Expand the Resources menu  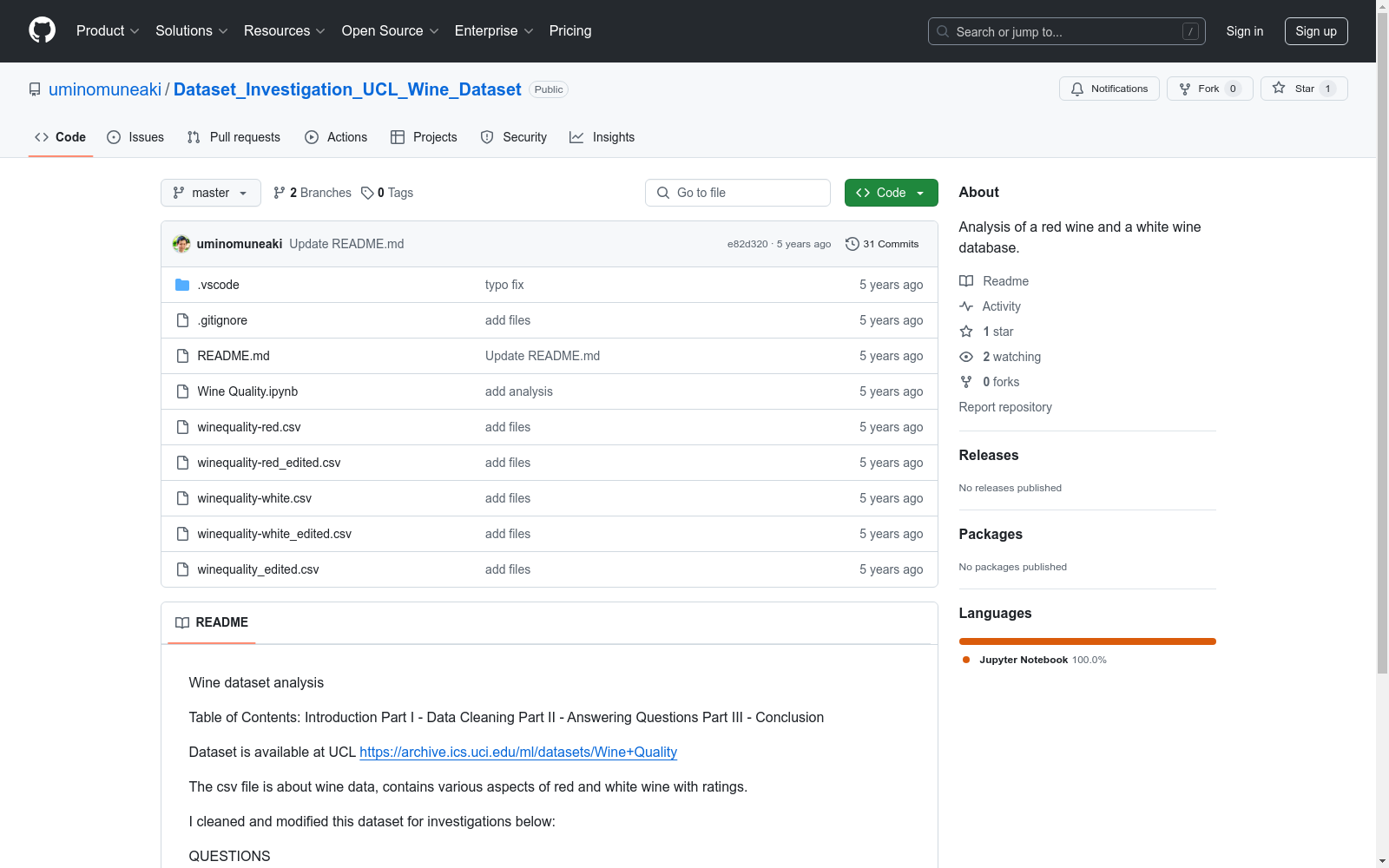point(285,31)
